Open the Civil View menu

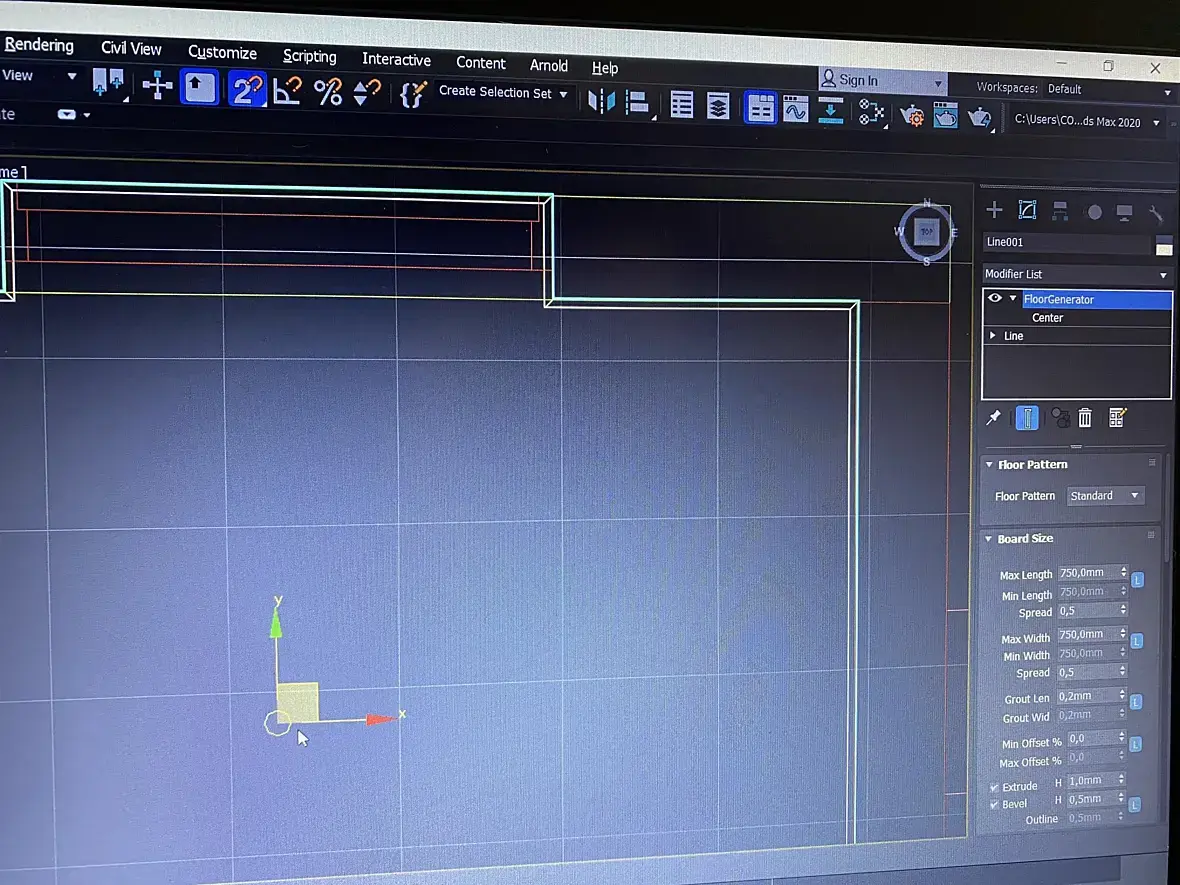(x=131, y=48)
